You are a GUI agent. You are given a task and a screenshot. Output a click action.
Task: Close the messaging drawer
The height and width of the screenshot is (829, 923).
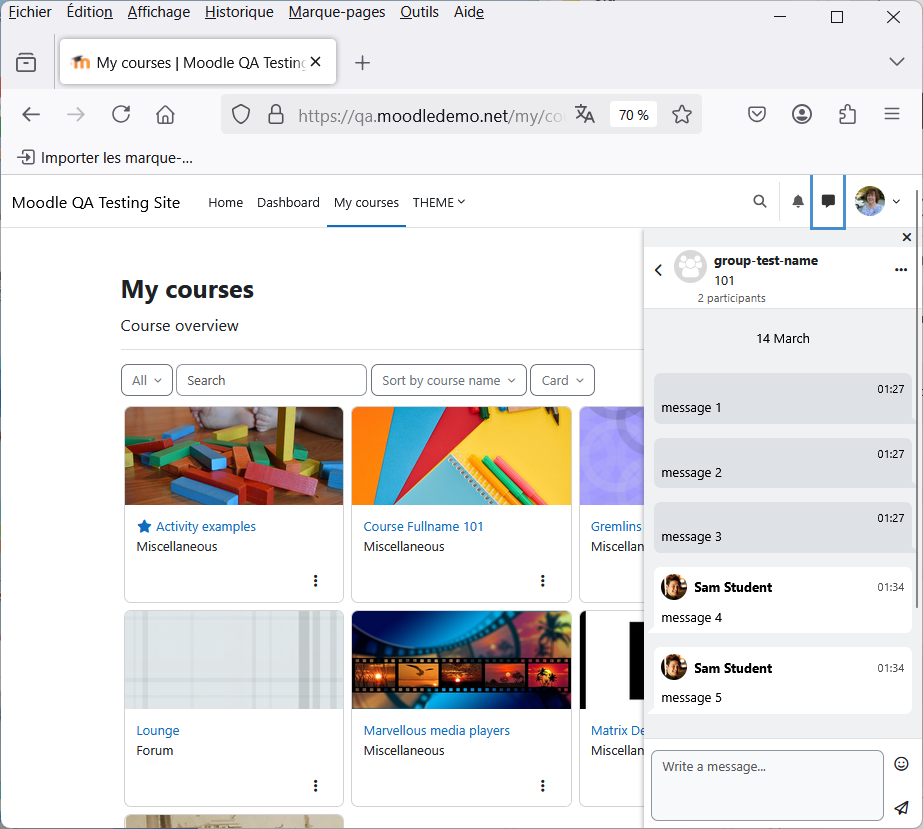907,237
